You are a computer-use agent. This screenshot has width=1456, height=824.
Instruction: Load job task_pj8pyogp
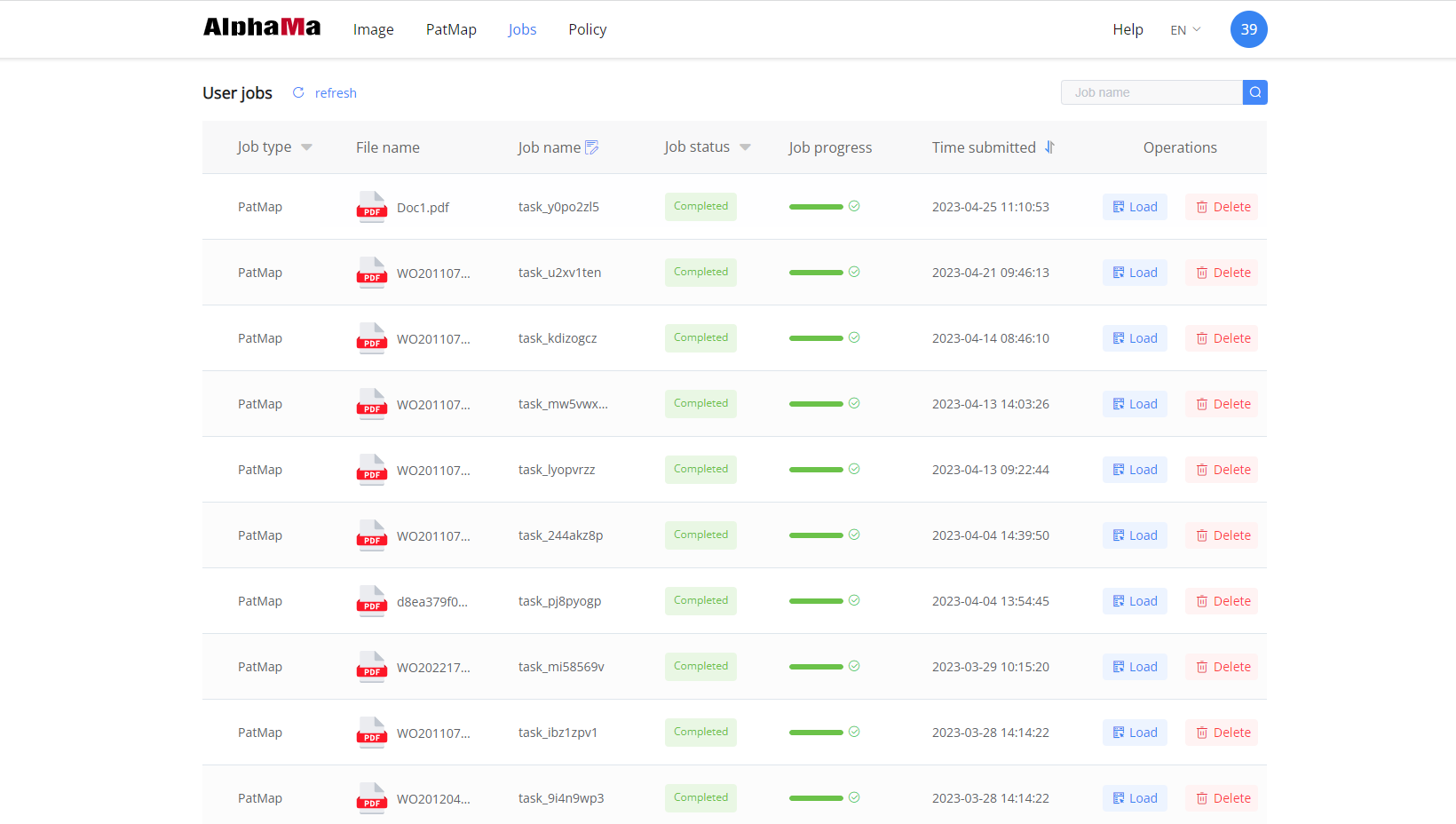[1135, 601]
